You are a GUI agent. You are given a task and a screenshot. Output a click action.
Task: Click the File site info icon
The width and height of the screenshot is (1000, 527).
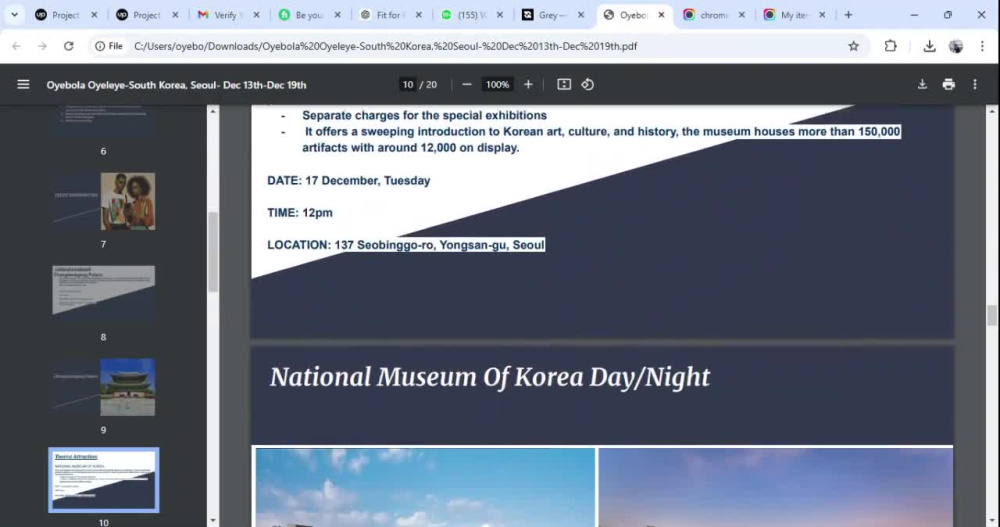109,46
